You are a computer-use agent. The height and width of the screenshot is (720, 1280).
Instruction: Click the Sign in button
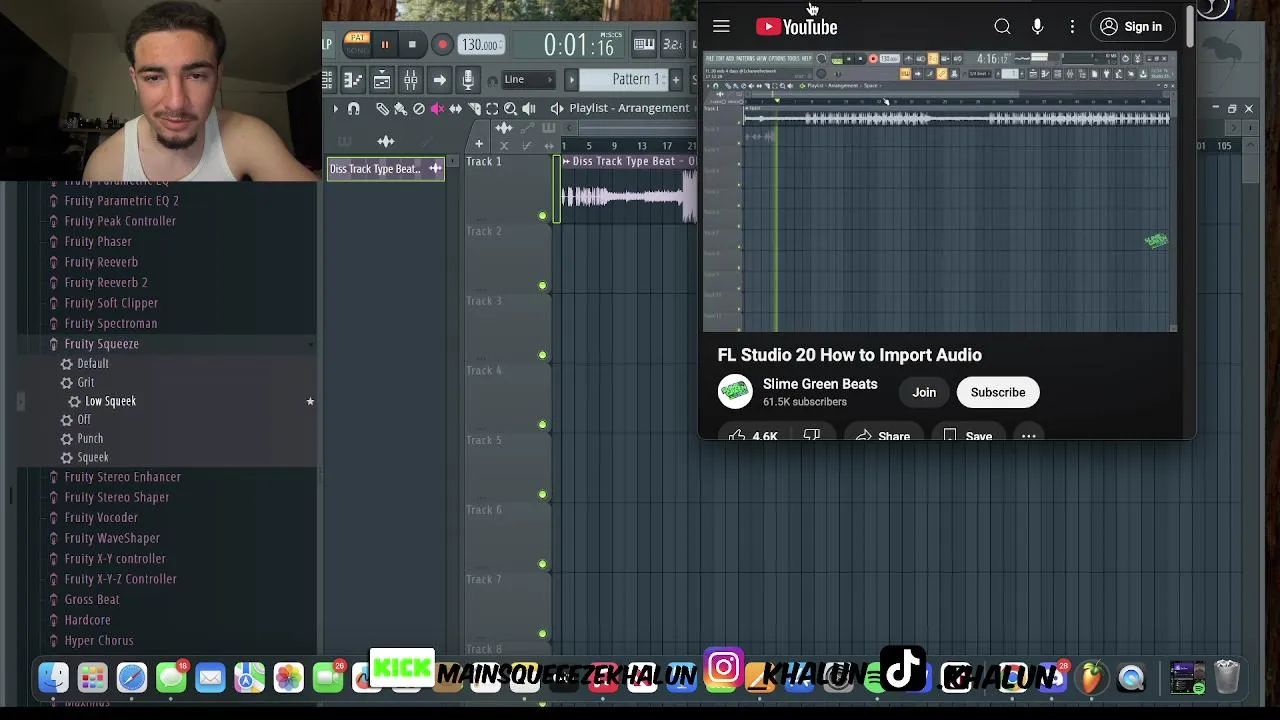(x=1131, y=27)
